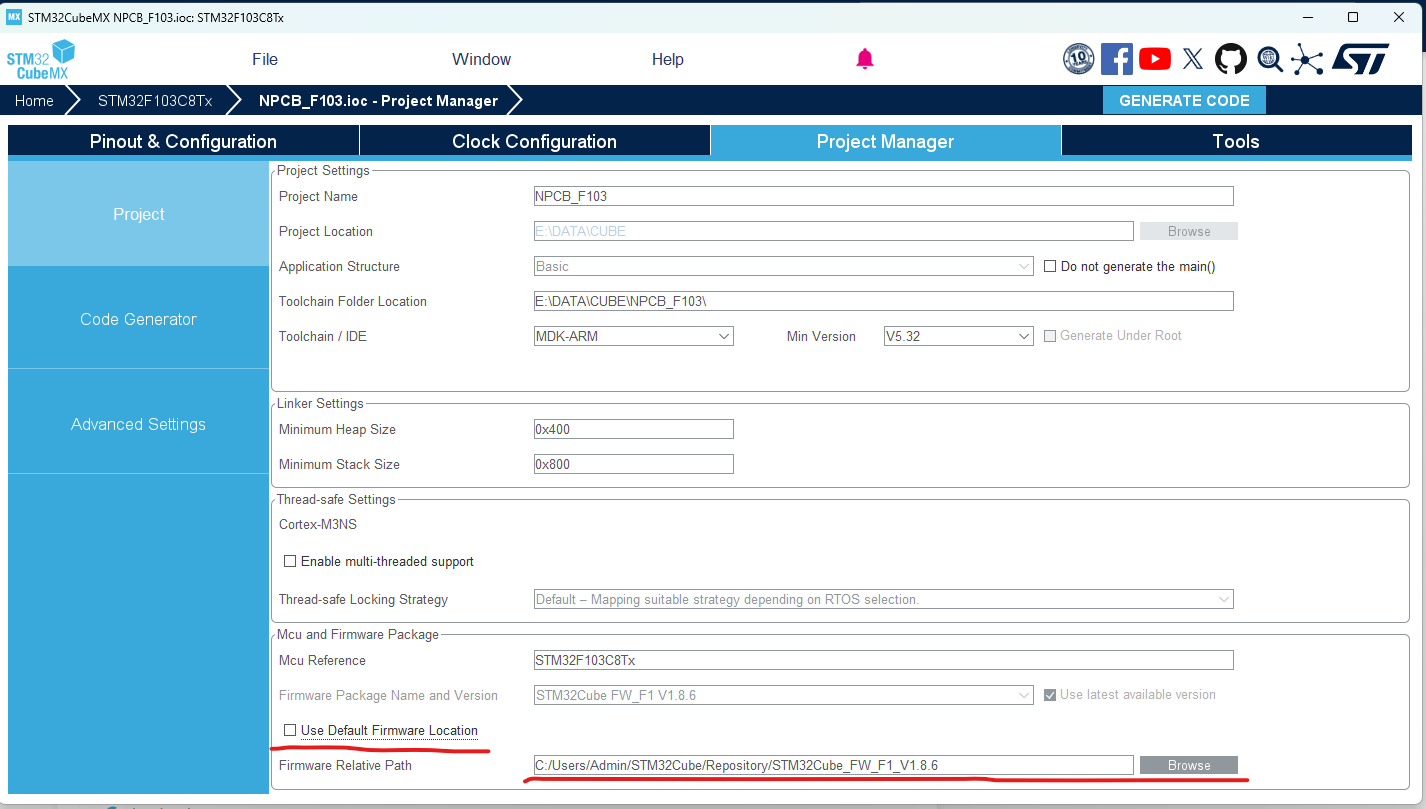1426x809 pixels.
Task: Browse for the Firmware Relative Path
Action: click(x=1188, y=765)
